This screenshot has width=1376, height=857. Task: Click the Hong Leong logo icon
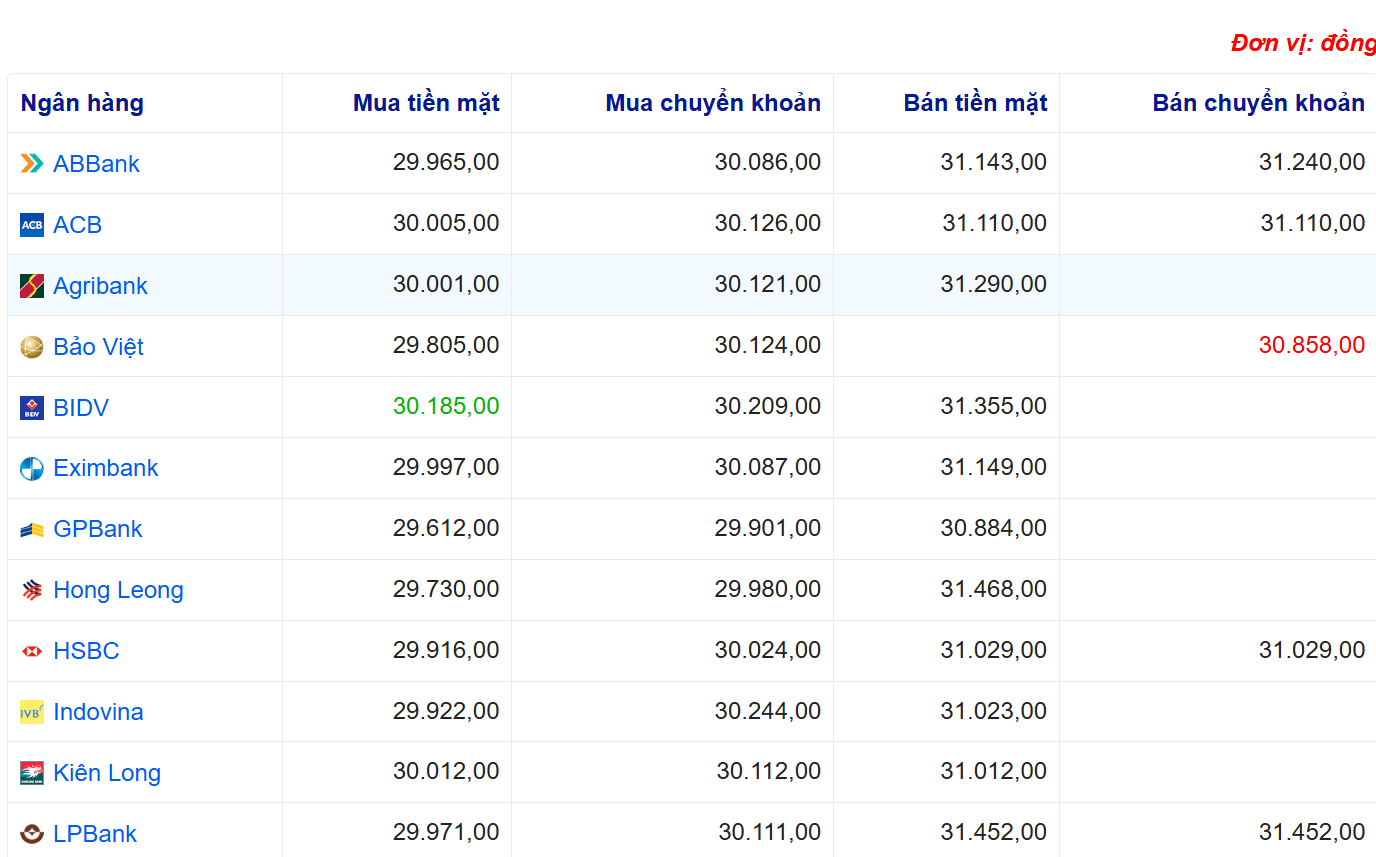pyautogui.click(x=32, y=590)
